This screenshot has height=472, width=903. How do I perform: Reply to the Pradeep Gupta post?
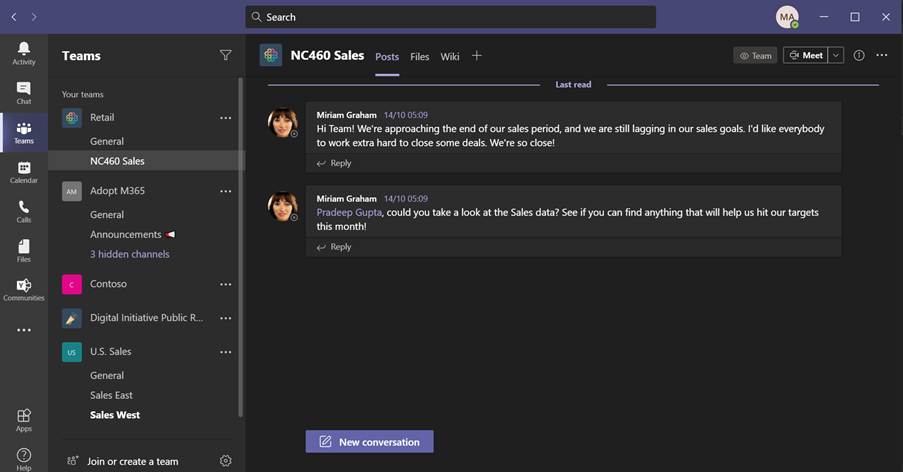334,246
